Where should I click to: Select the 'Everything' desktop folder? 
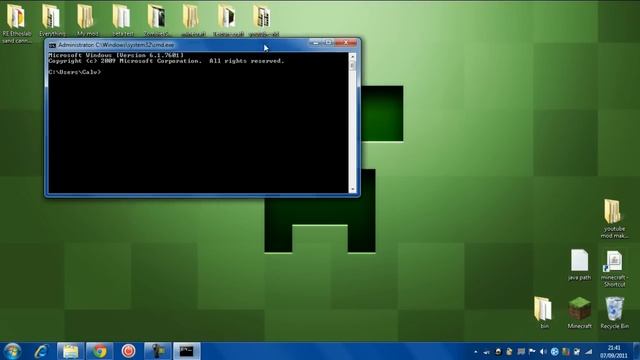point(51,20)
